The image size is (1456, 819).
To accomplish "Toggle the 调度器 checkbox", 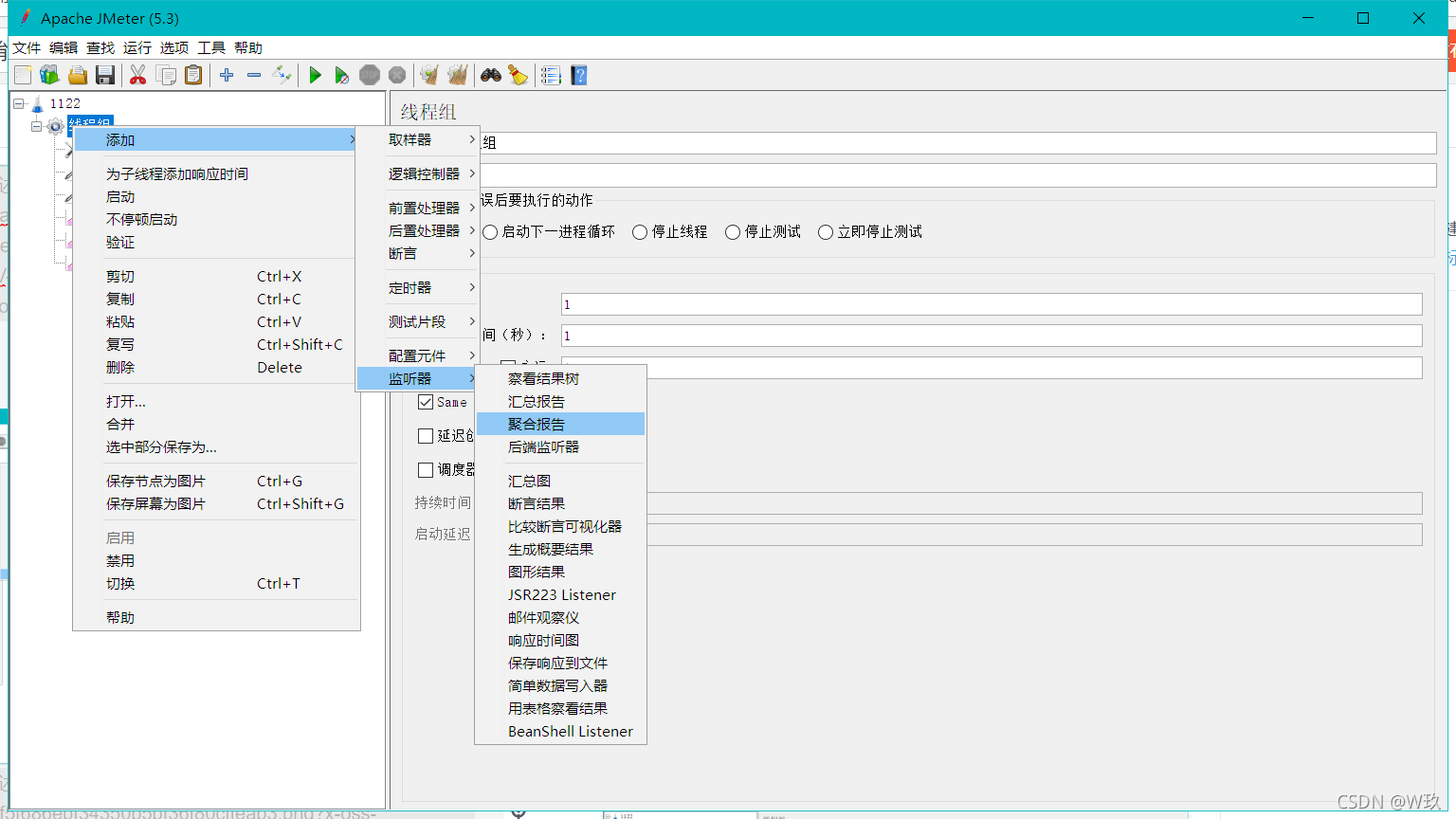I will click(x=426, y=470).
